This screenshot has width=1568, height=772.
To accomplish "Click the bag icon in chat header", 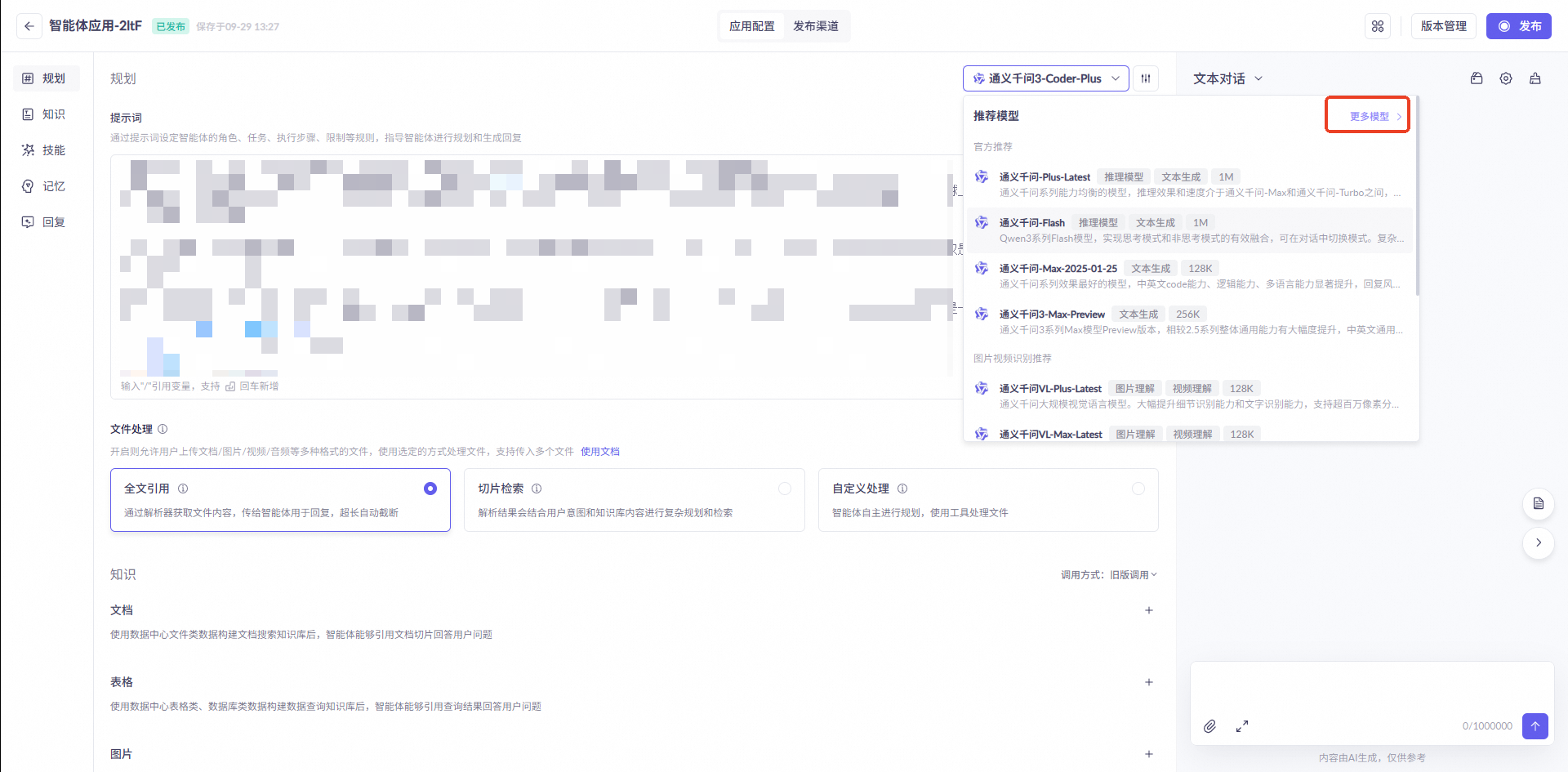I will click(1477, 78).
